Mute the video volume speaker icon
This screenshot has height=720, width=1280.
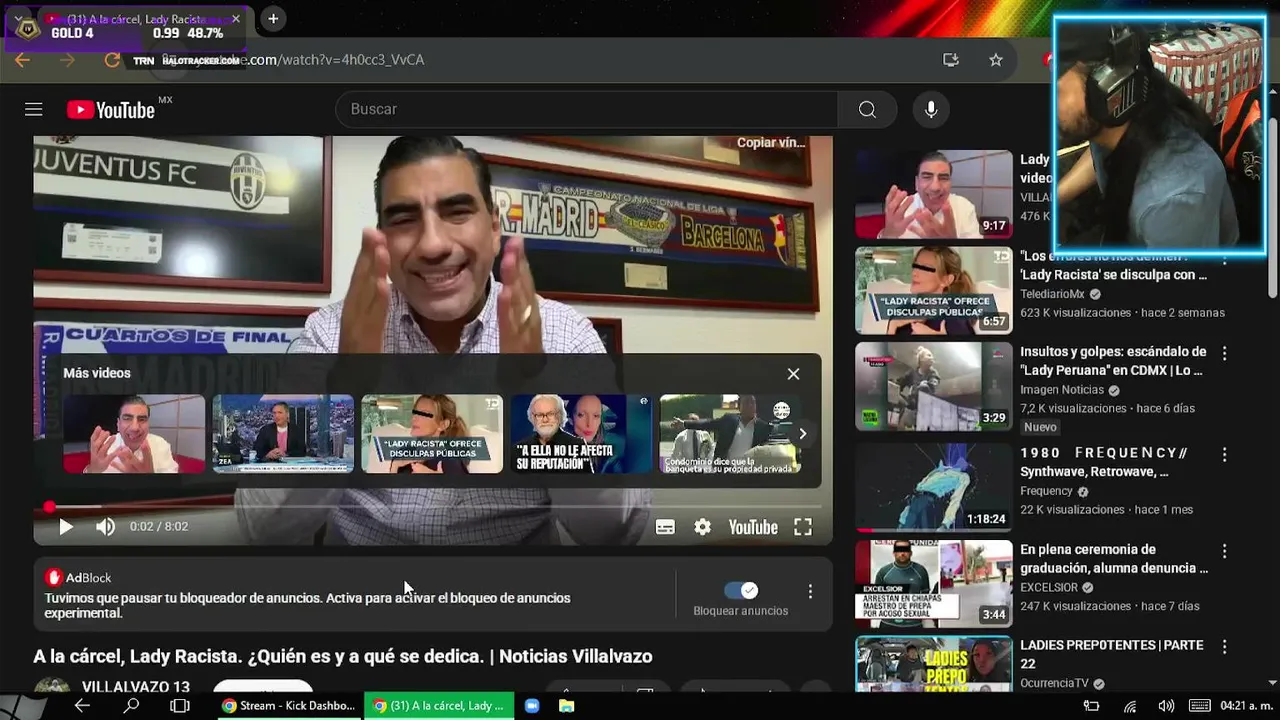tap(105, 527)
